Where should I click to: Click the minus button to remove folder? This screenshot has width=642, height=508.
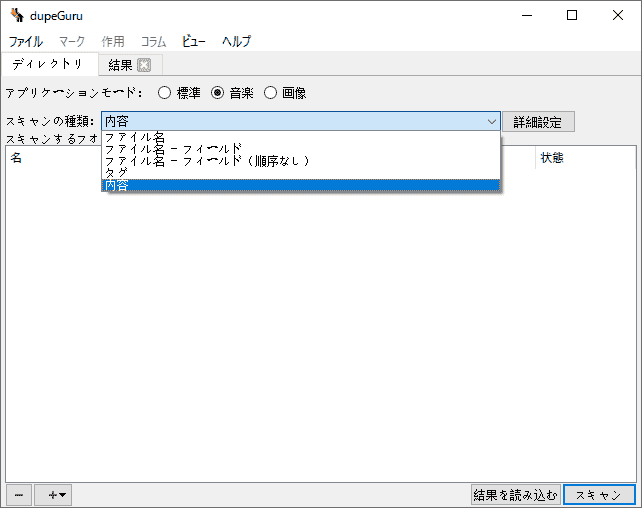pos(18,495)
